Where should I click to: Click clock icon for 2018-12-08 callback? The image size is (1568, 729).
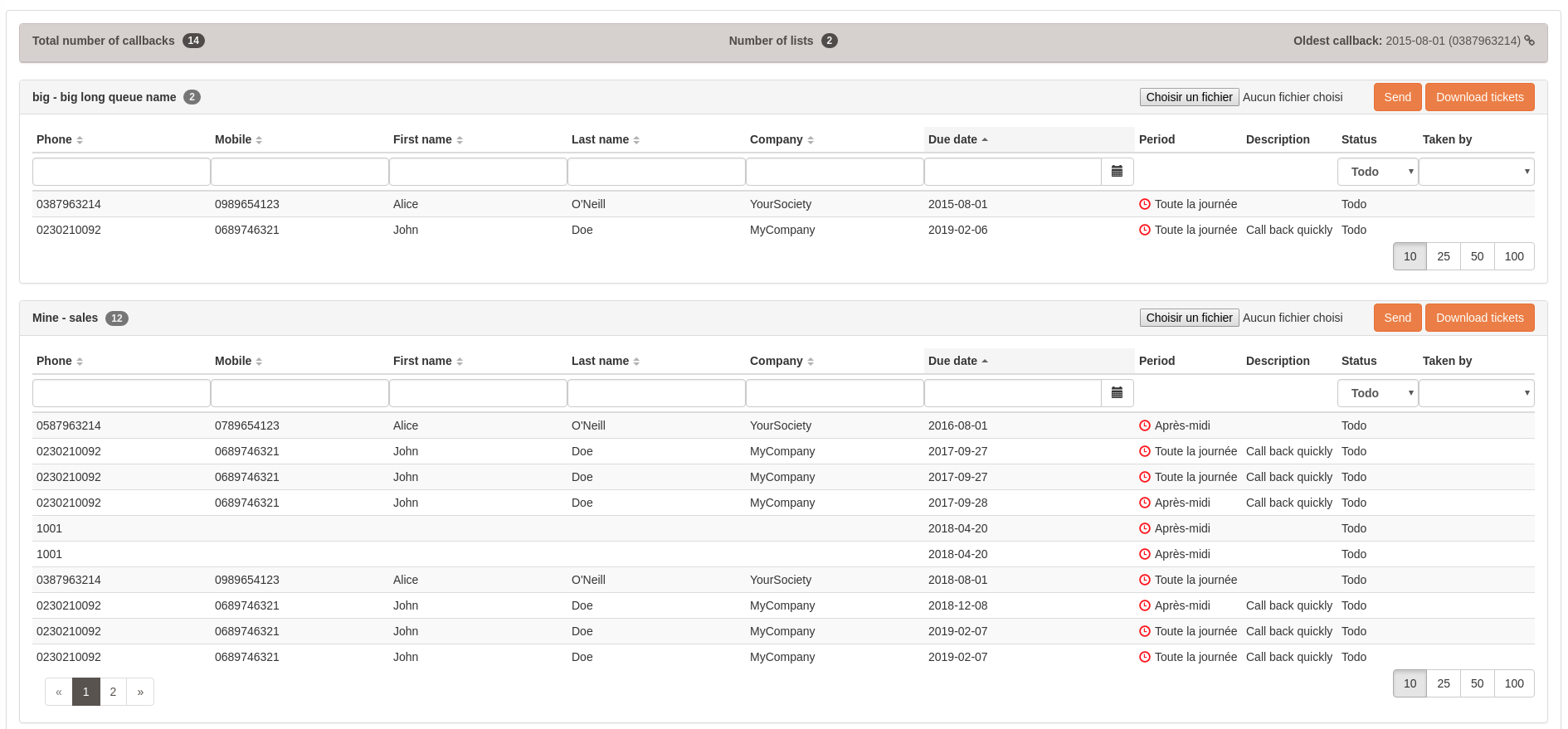coord(1145,605)
